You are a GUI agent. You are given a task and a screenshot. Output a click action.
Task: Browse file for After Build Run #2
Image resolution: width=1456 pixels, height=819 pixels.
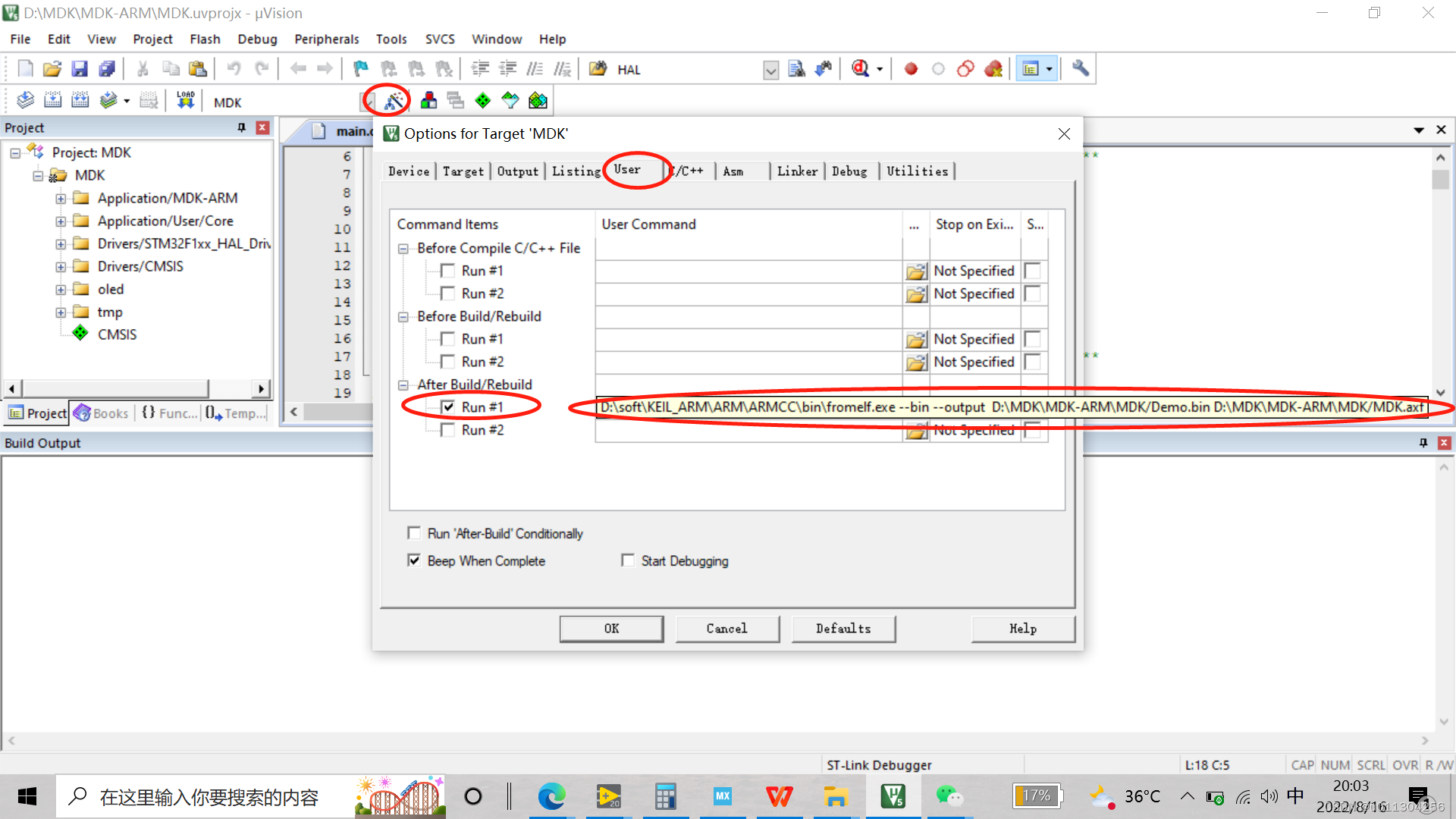[x=916, y=431]
